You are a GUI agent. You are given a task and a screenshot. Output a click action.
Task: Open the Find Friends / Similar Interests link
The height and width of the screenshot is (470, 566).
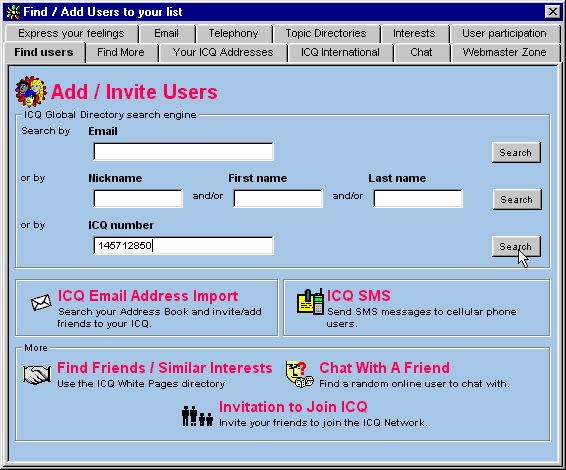(x=165, y=368)
